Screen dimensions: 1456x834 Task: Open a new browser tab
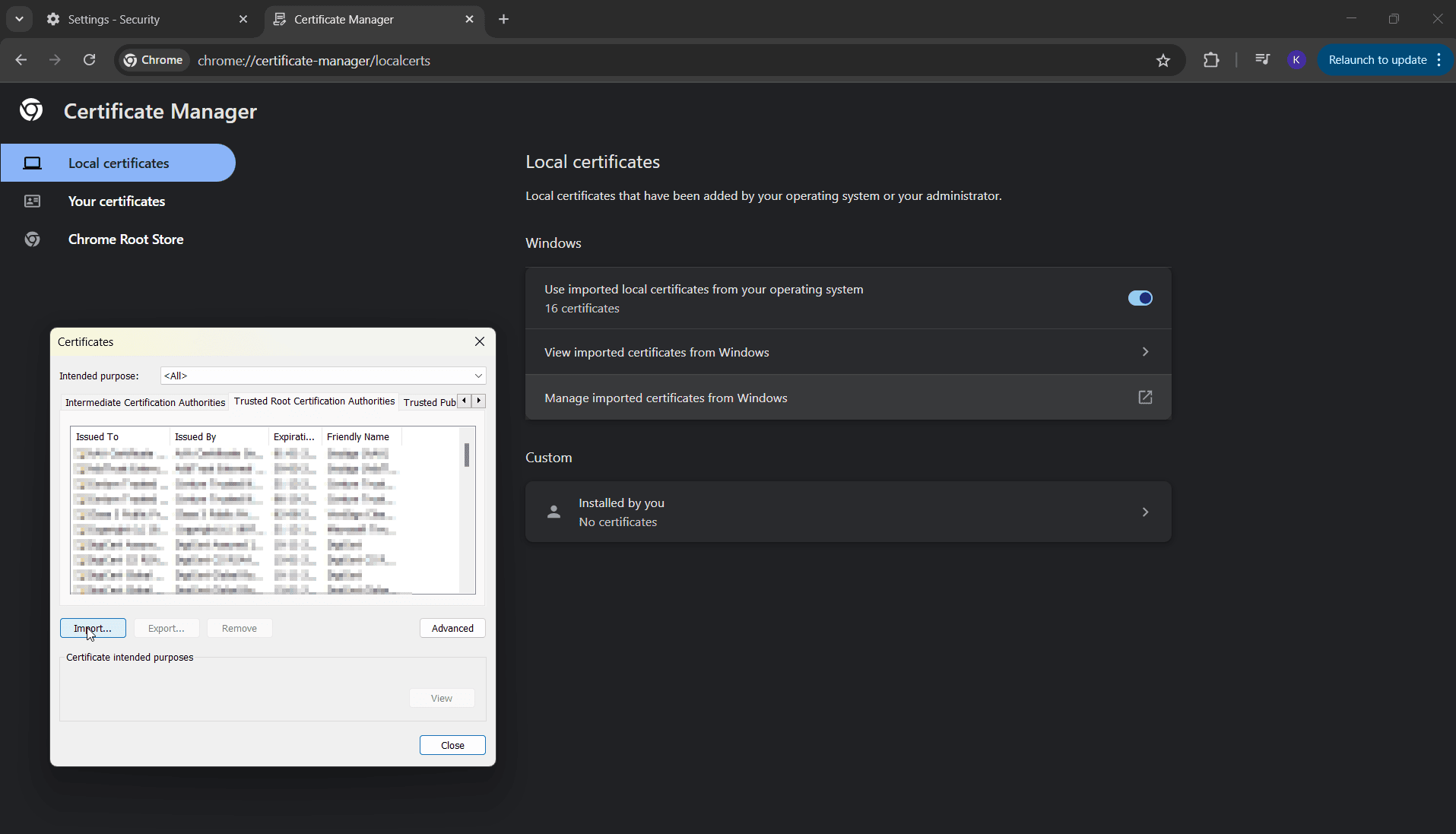(504, 19)
